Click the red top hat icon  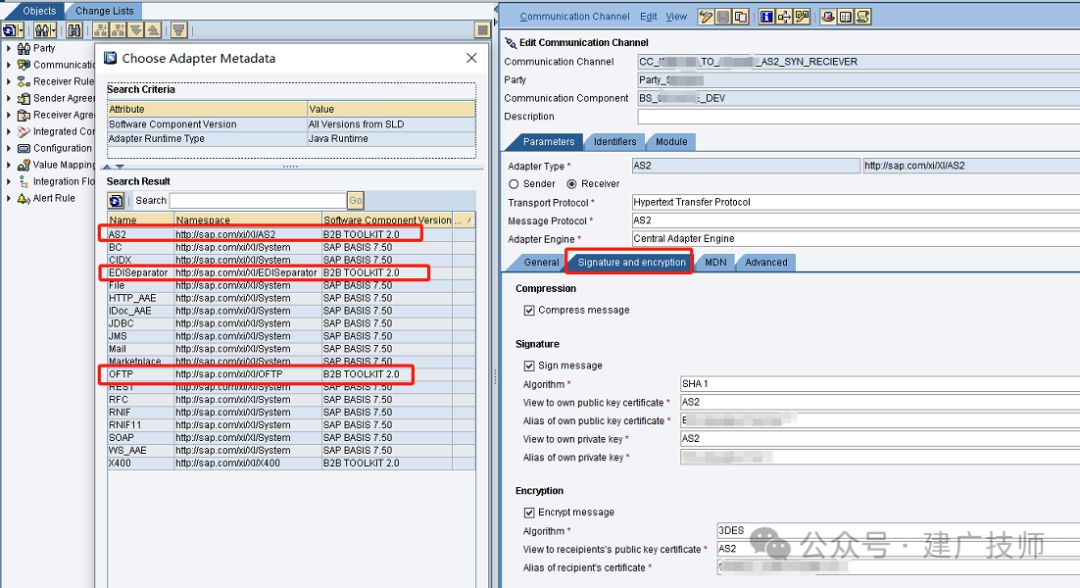[828, 17]
